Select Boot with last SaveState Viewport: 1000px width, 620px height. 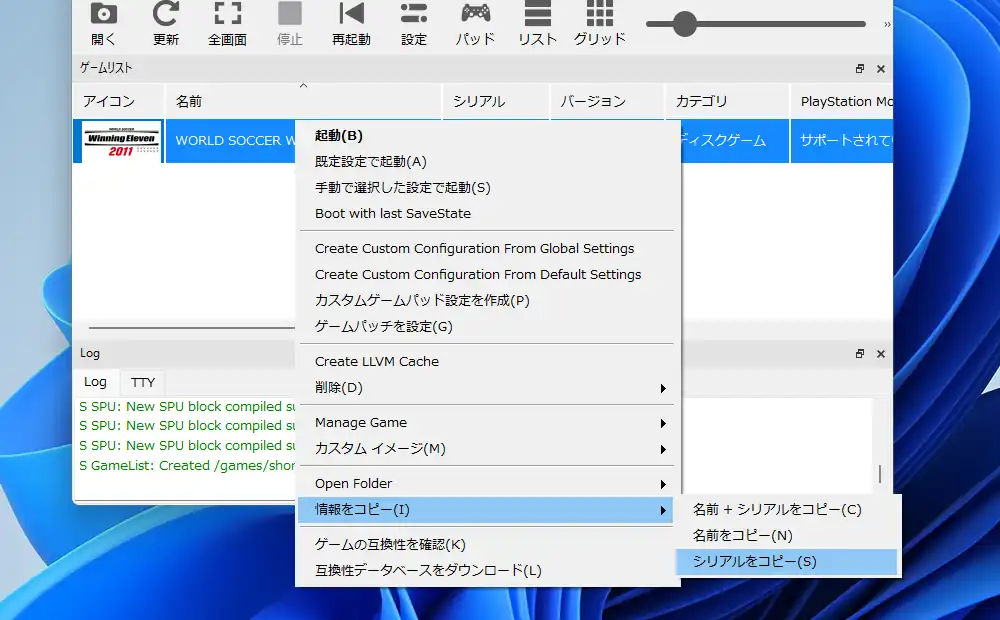[x=392, y=213]
